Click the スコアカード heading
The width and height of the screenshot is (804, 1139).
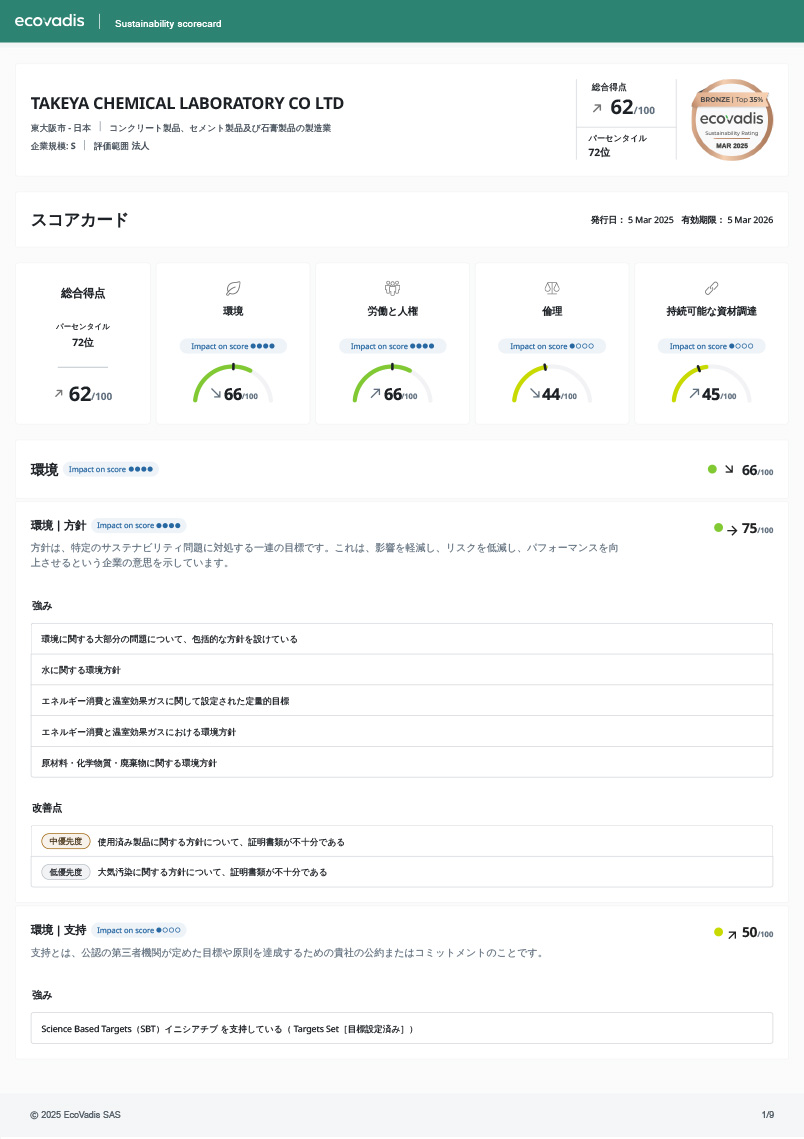pyautogui.click(x=79, y=220)
